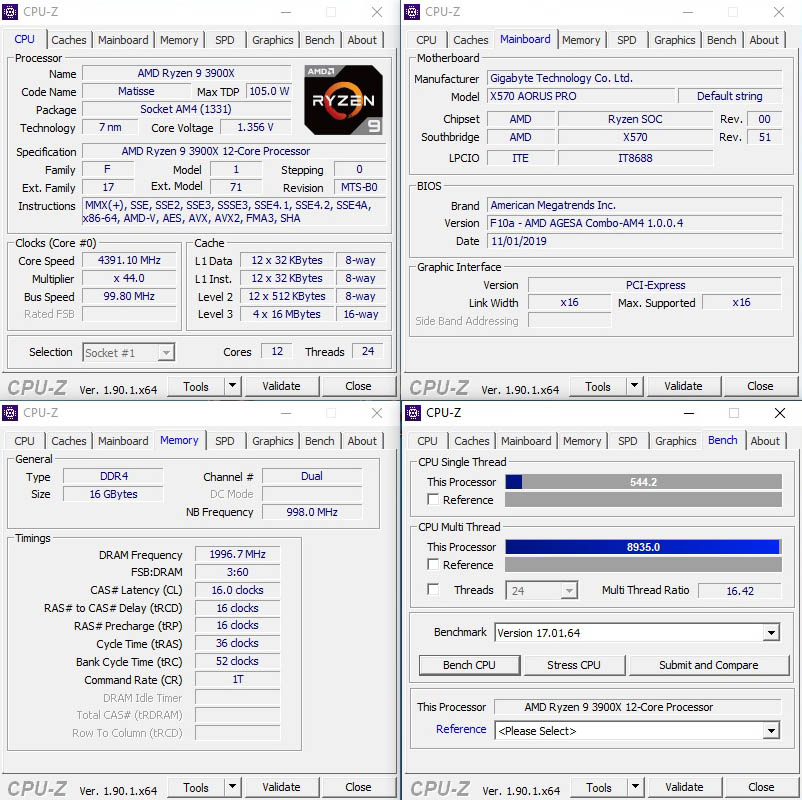Click NB Frequency 998.0 MHz value

312,512
